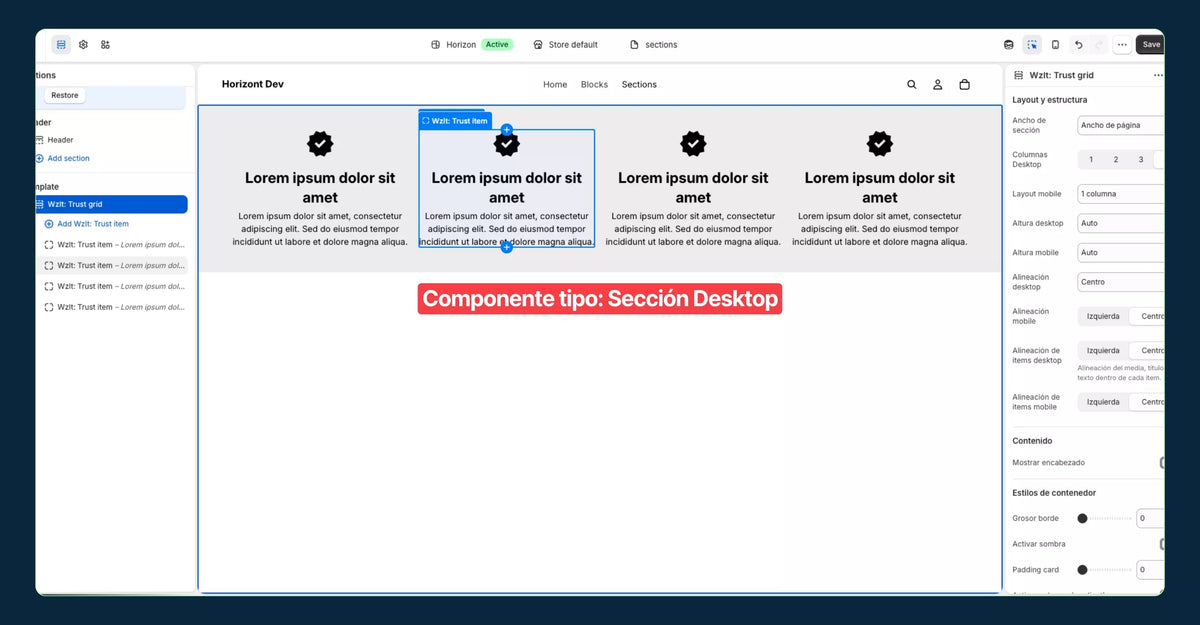Click Blocks in store preview navigation

(x=594, y=85)
